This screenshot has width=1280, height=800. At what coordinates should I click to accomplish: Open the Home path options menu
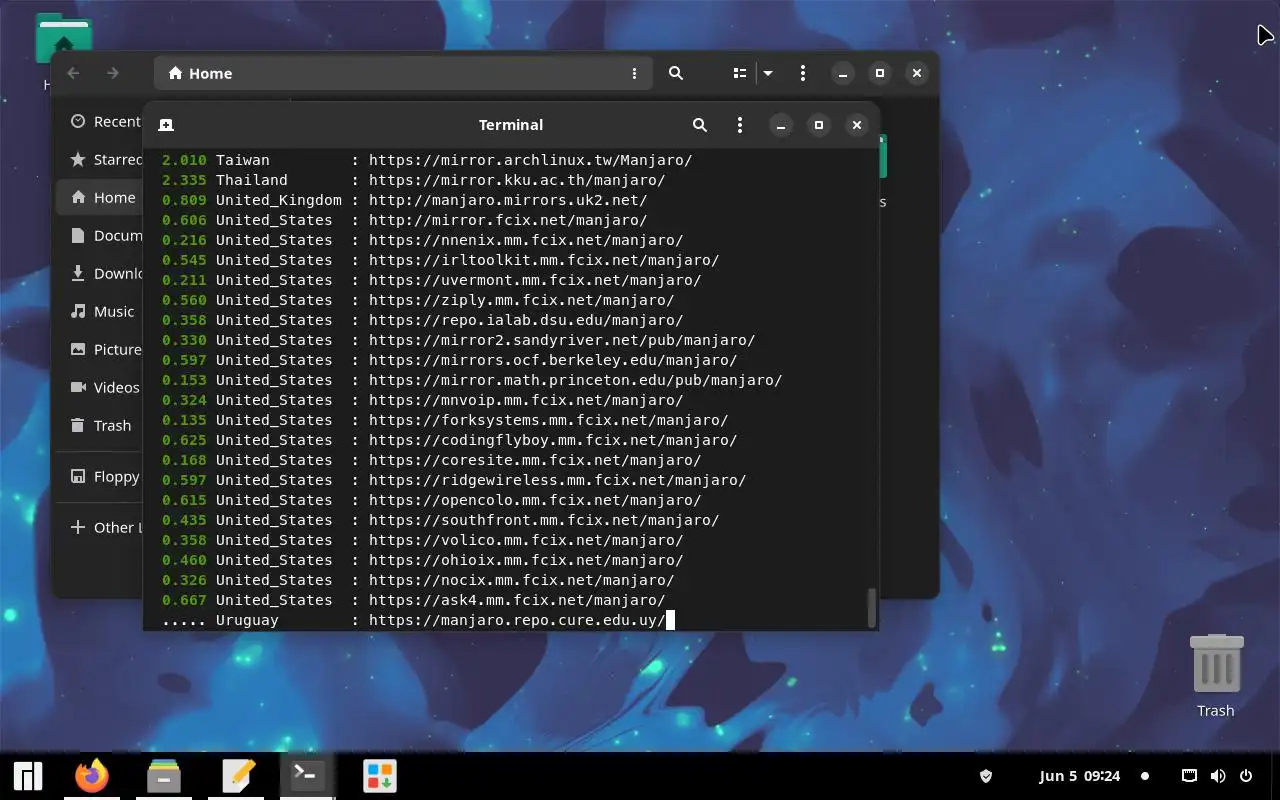click(x=634, y=73)
